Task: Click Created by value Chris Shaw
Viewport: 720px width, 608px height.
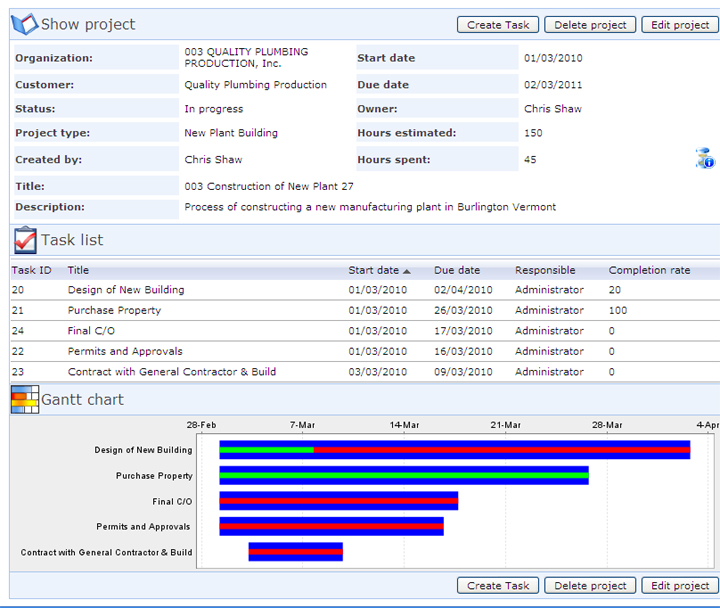Action: coord(213,159)
